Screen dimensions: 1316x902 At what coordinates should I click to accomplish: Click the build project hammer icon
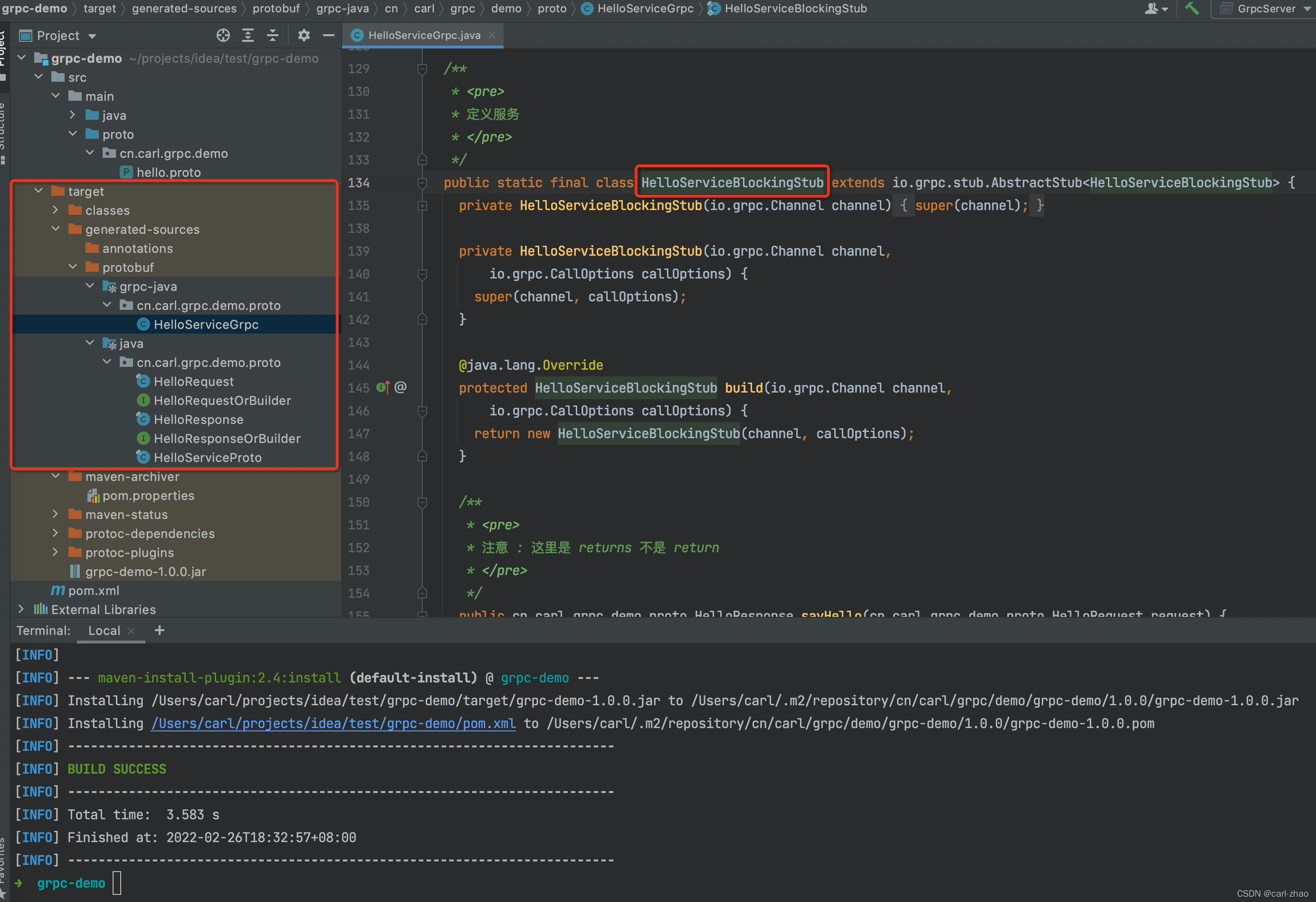point(1192,9)
